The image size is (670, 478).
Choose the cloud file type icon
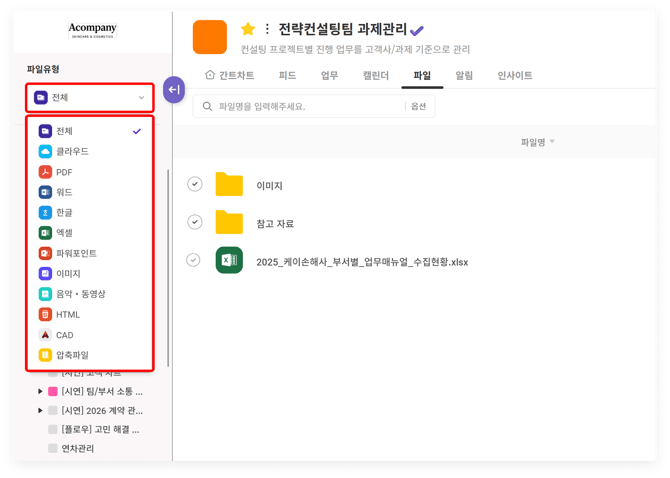click(45, 151)
